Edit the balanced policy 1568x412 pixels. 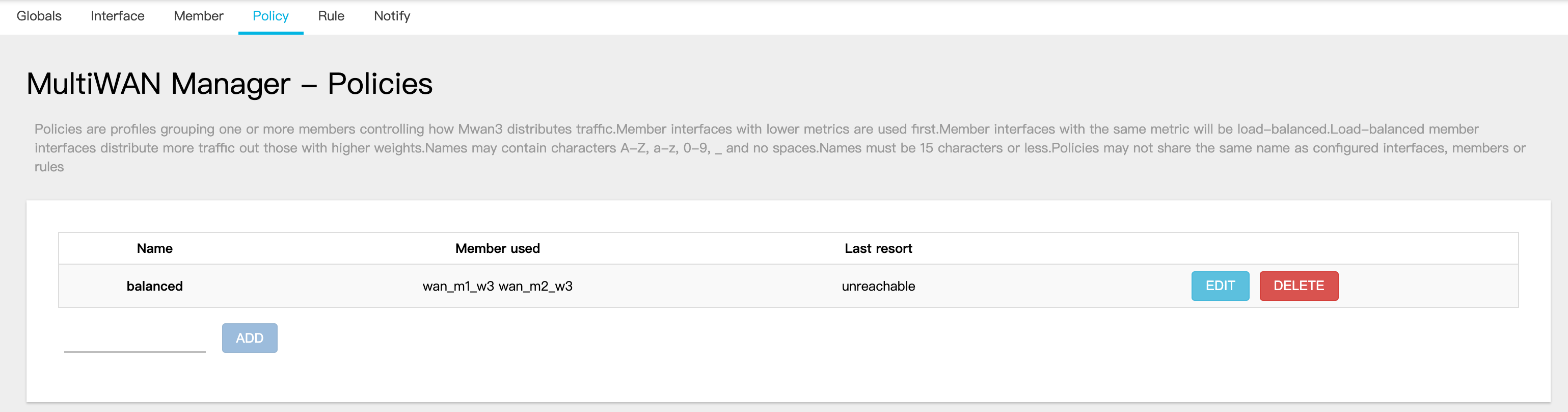[1220, 286]
